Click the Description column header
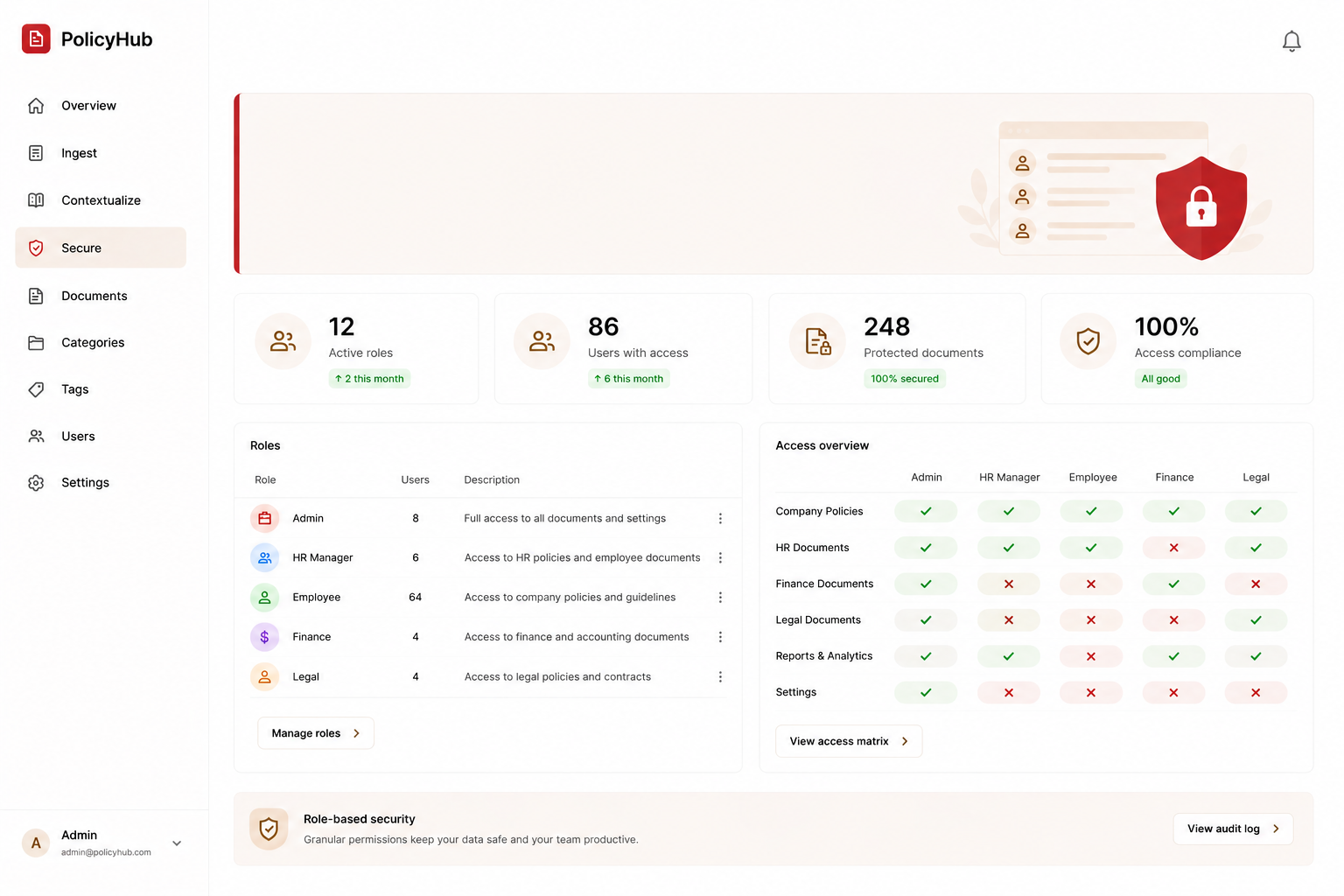The height and width of the screenshot is (896, 1344). [492, 480]
